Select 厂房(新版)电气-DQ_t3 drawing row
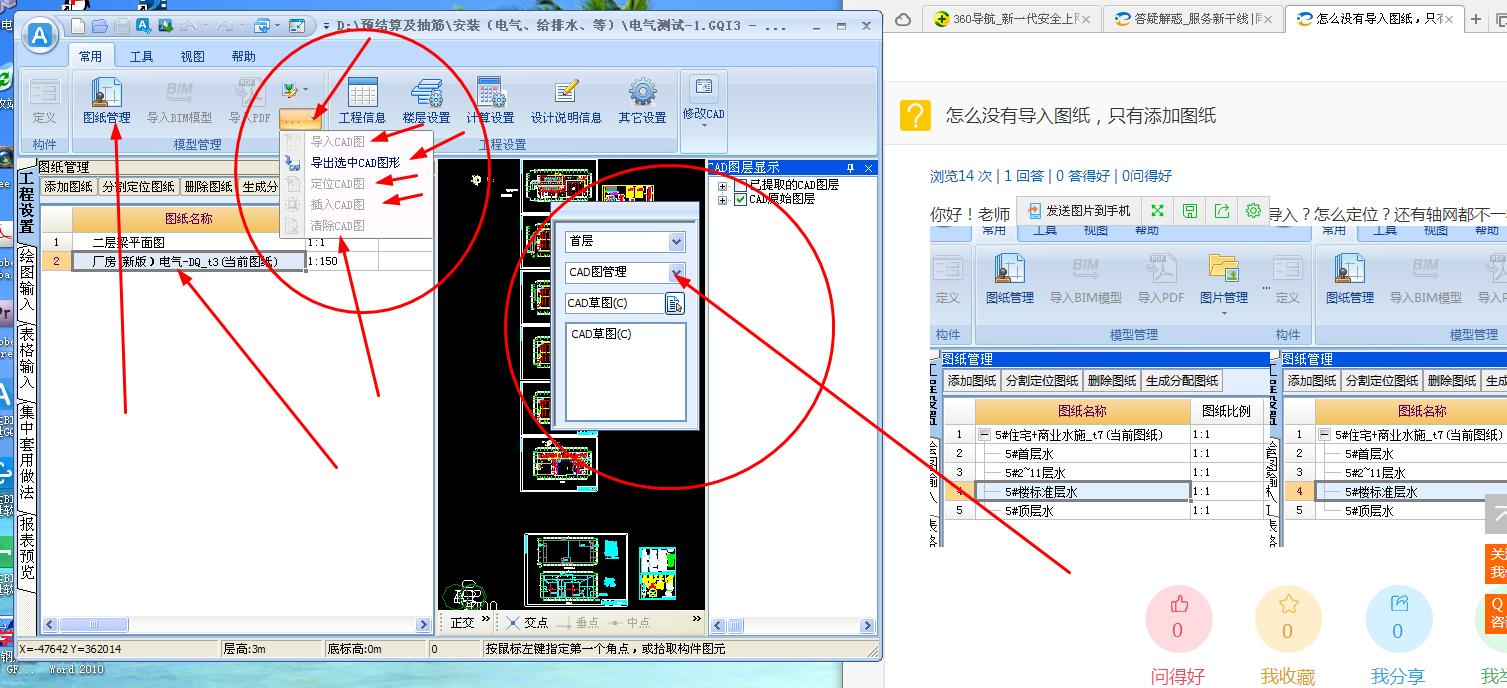 coord(189,261)
